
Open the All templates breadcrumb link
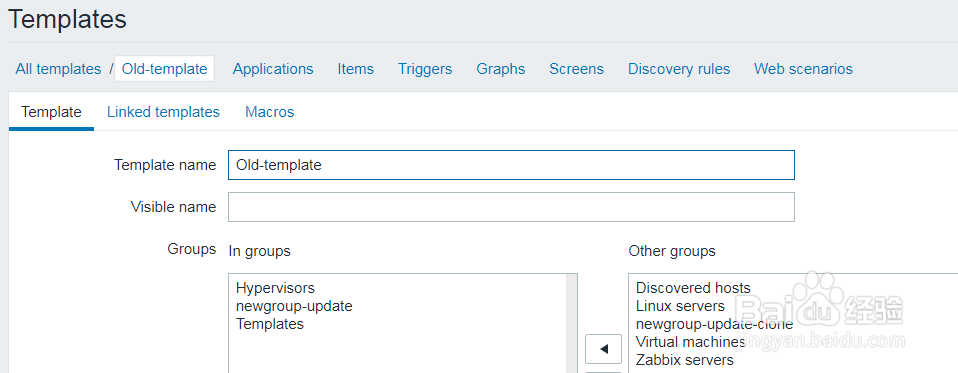click(x=58, y=69)
